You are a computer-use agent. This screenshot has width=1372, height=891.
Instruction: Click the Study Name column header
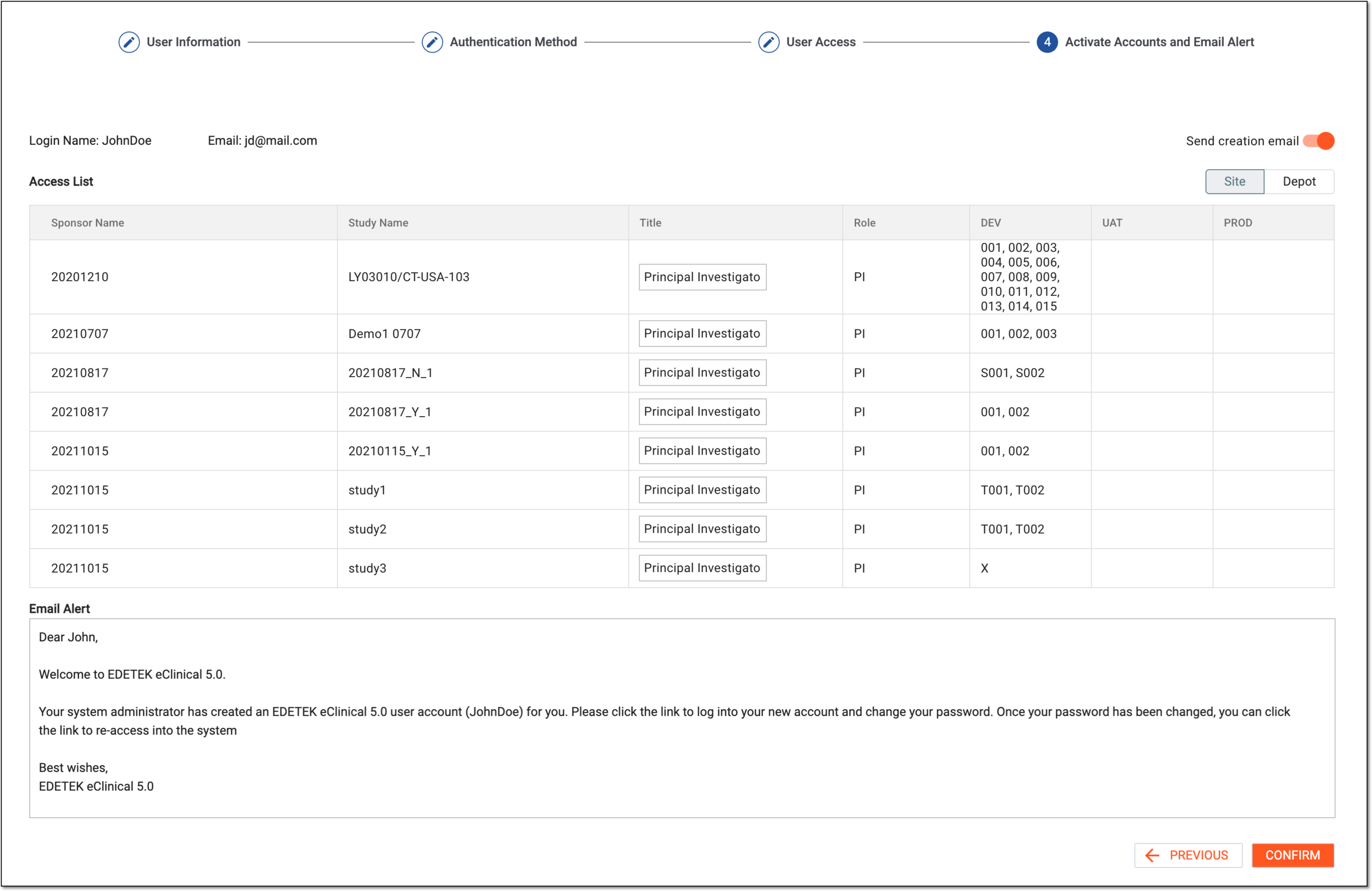tap(378, 223)
